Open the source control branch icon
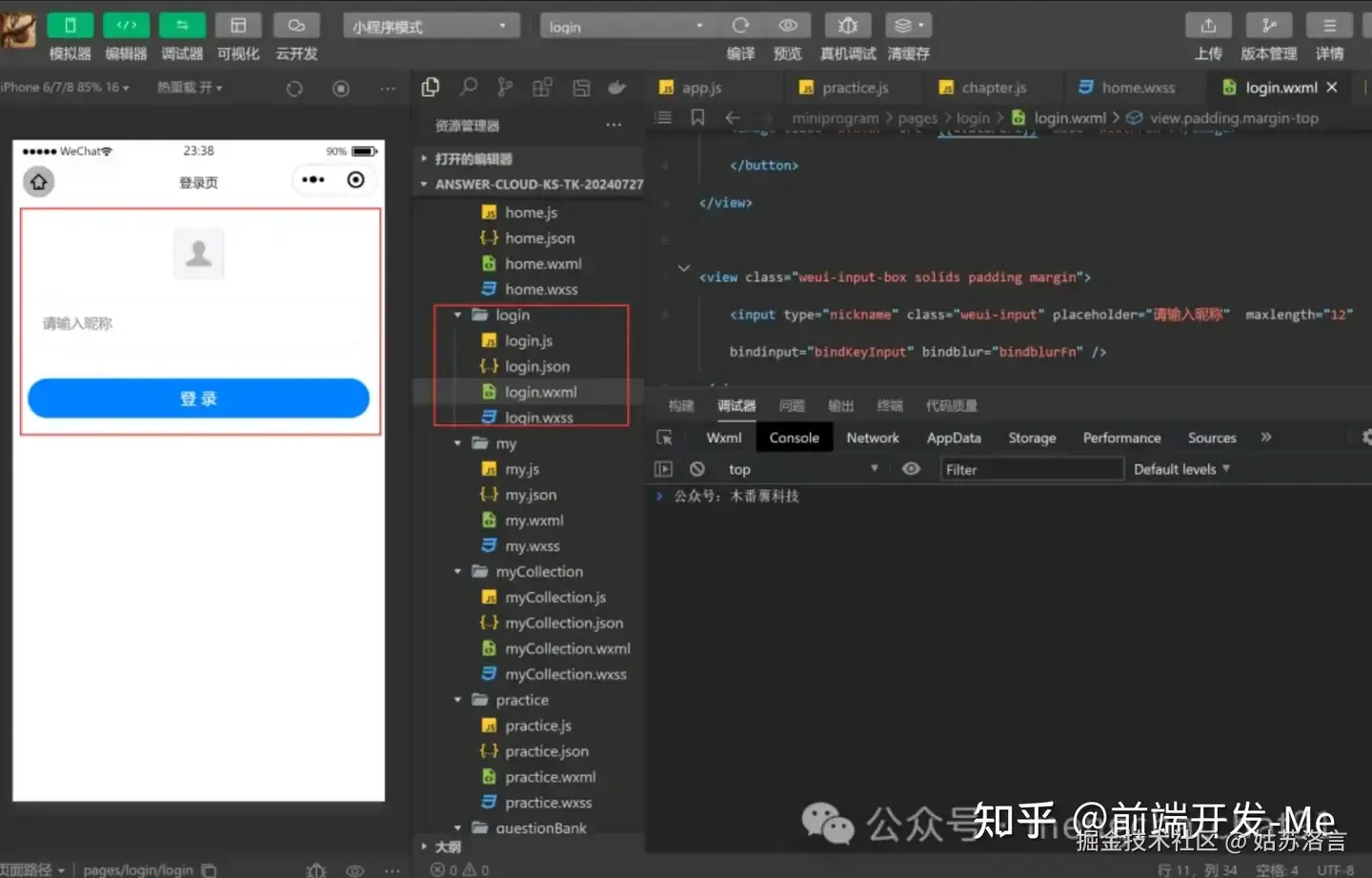 505,88
